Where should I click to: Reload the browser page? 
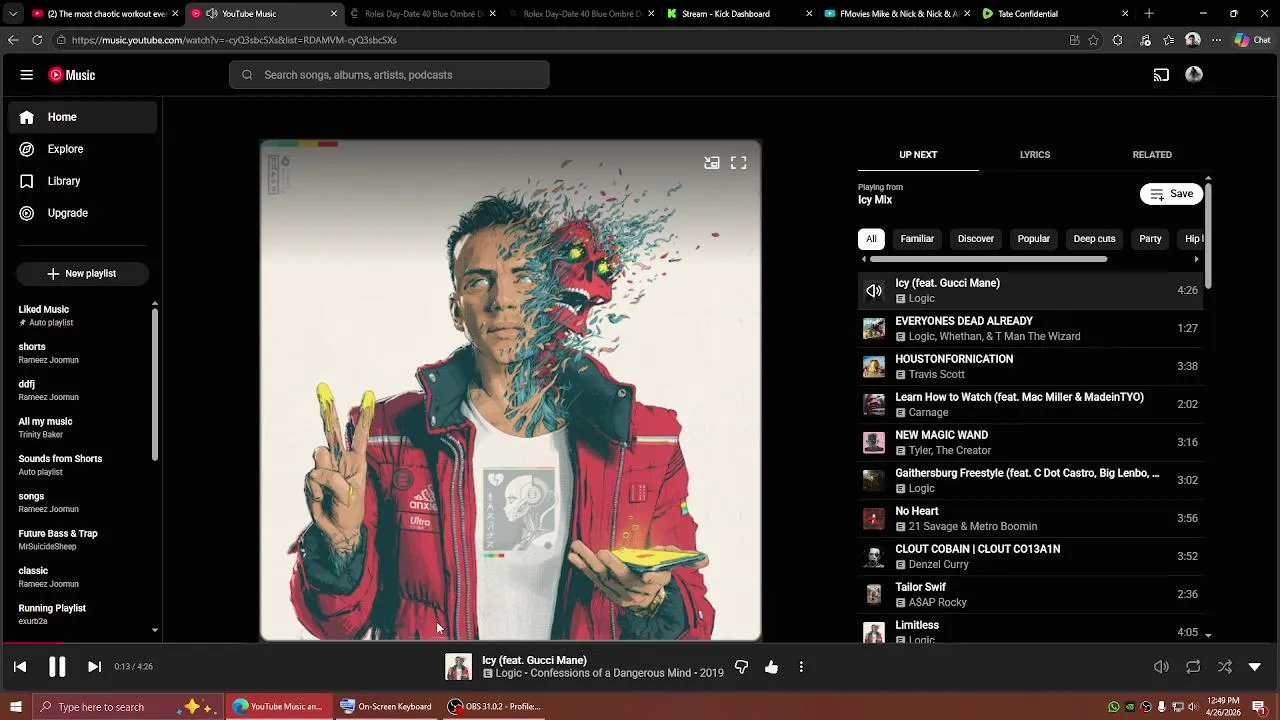point(37,40)
